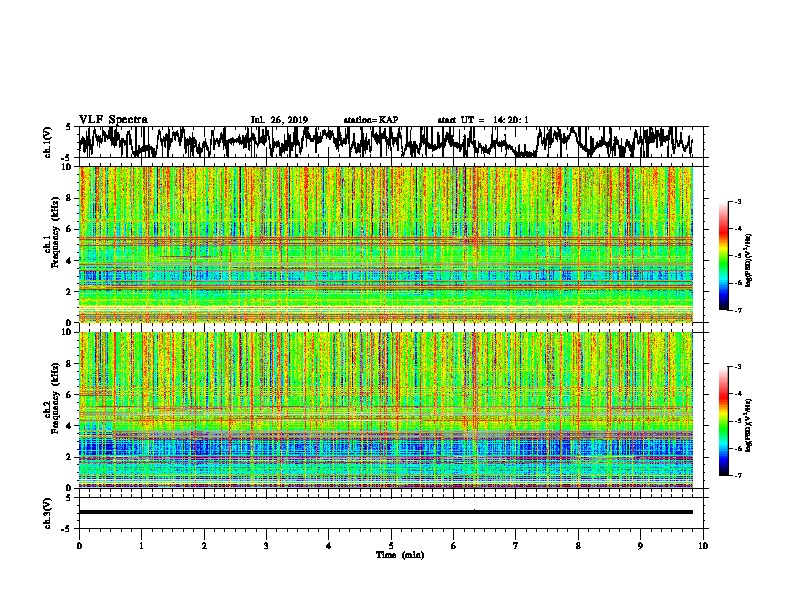Click the time axis tick label "3"
The image size is (792, 612).
266,545
